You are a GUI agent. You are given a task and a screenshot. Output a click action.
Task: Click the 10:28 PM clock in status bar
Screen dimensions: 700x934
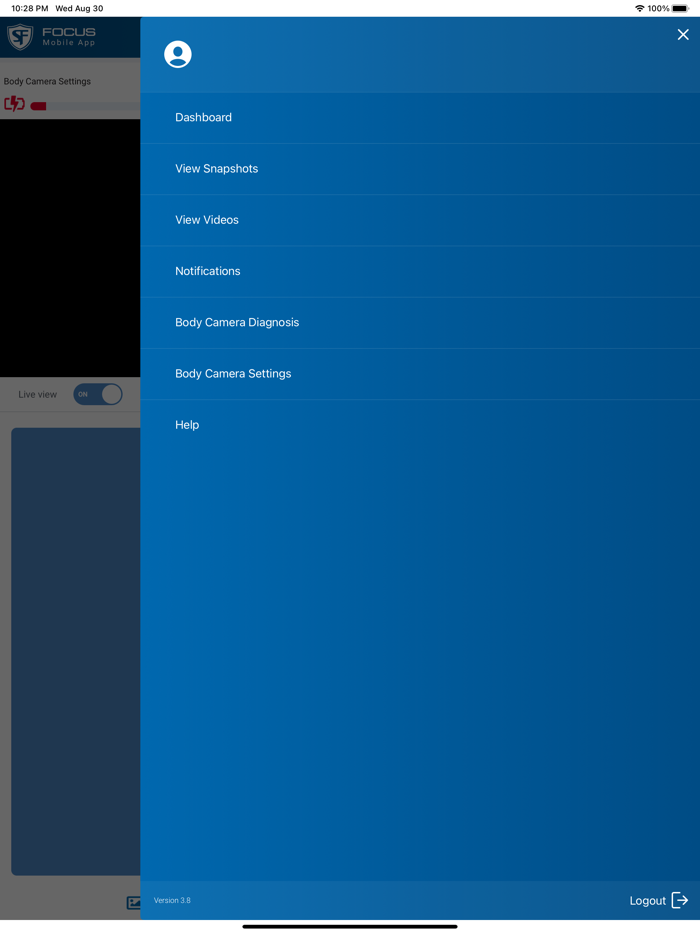[x=29, y=8]
